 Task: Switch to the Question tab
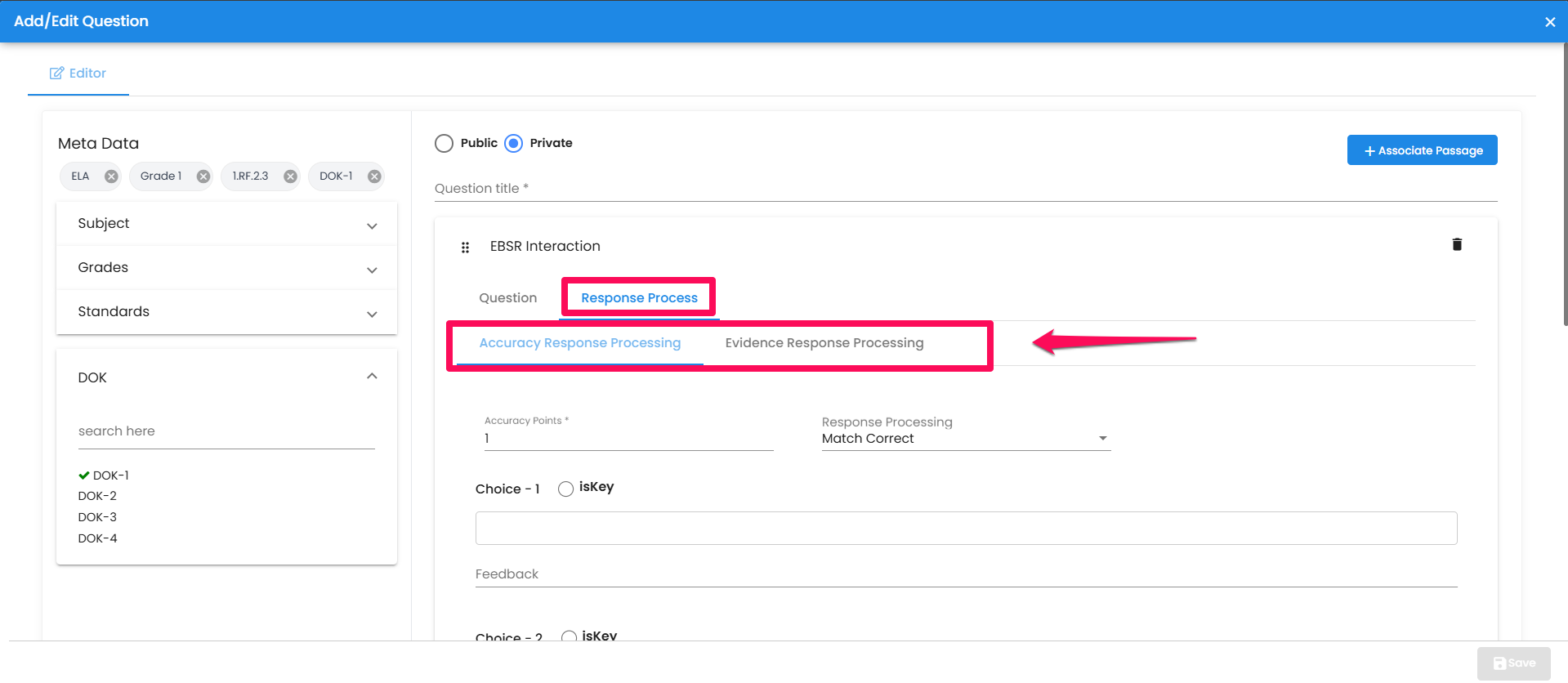coord(507,298)
